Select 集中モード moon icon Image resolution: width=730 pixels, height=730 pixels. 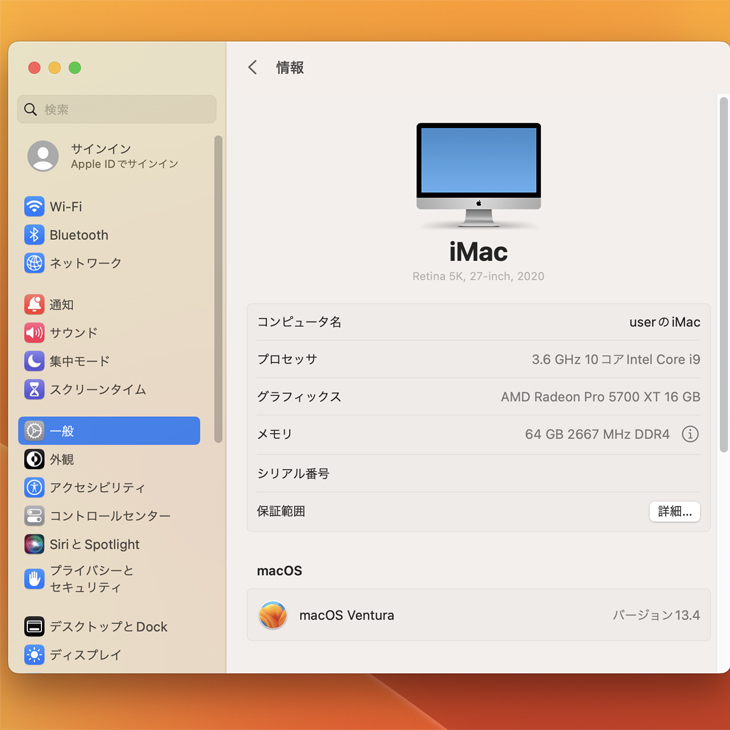pos(34,361)
